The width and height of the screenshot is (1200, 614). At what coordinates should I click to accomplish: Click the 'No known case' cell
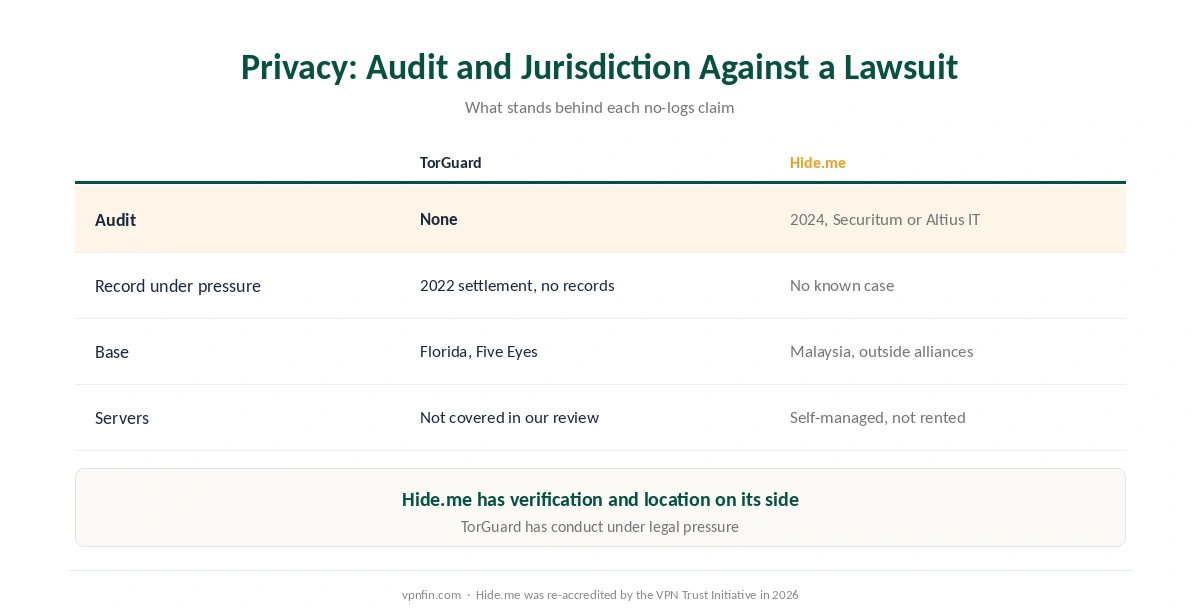[x=842, y=285]
